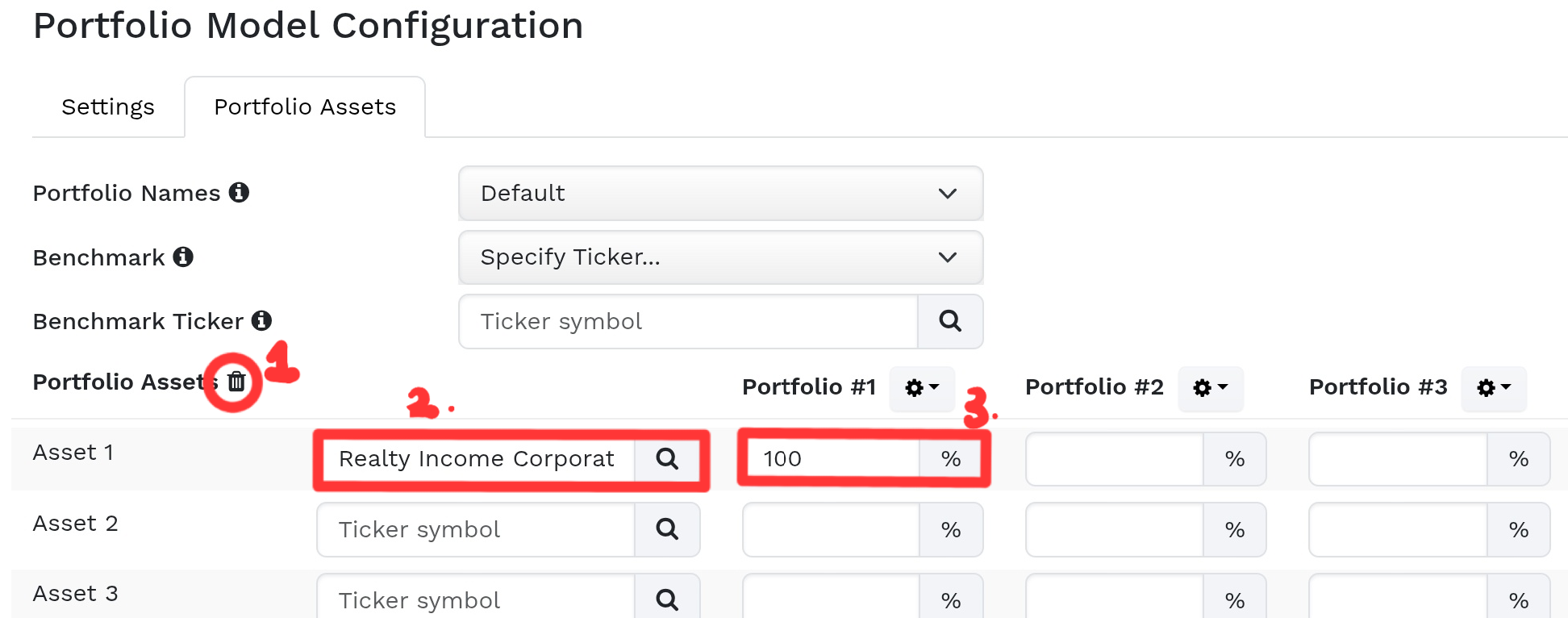Open the Portfolio #1 gear menu
Viewport: 1568px width, 618px height.
[922, 388]
